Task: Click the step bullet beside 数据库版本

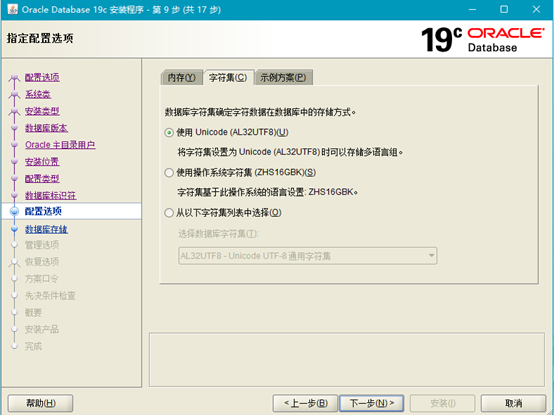Action: (x=14, y=128)
